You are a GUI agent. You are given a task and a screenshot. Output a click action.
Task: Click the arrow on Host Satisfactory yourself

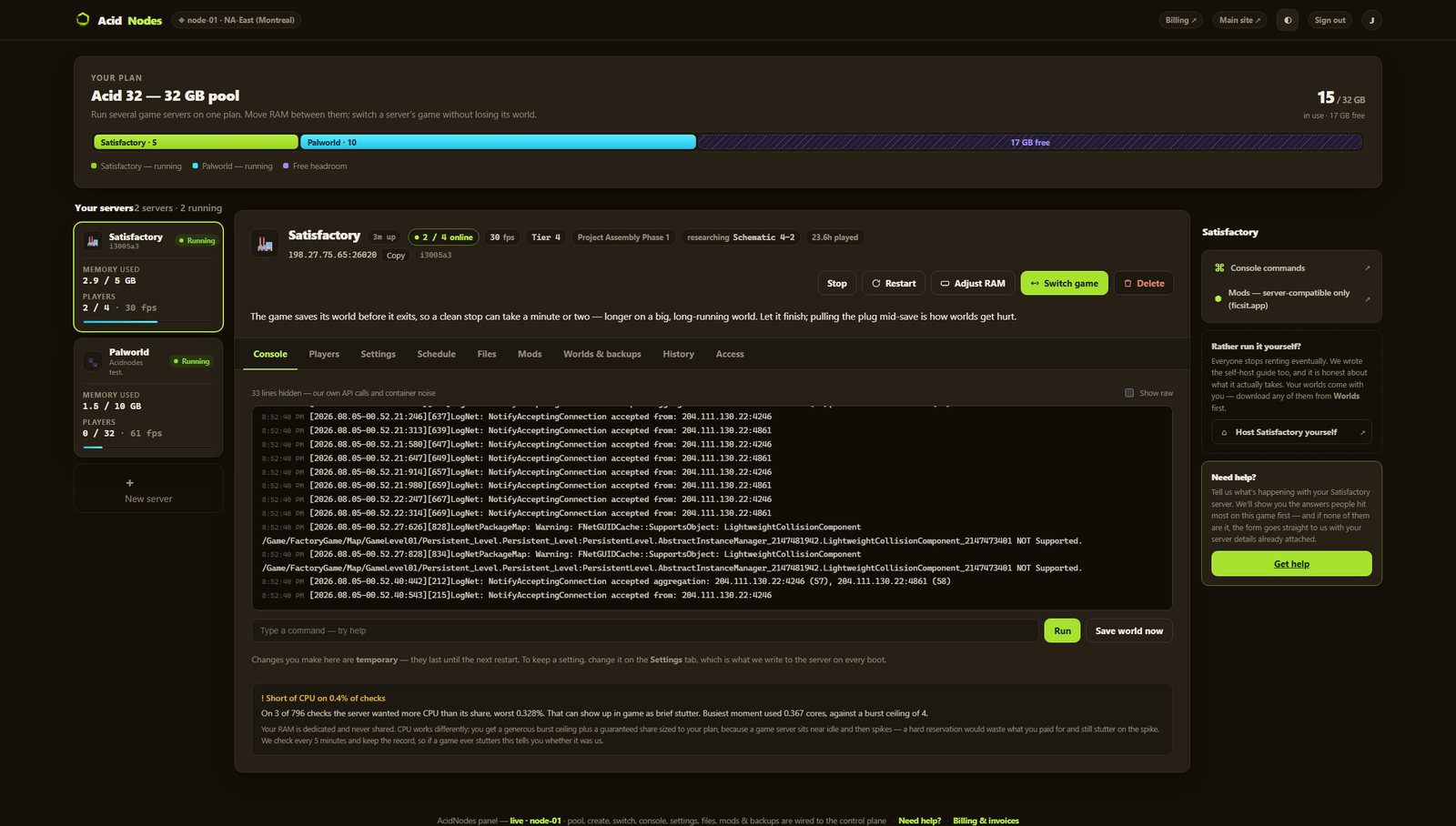[1362, 432]
